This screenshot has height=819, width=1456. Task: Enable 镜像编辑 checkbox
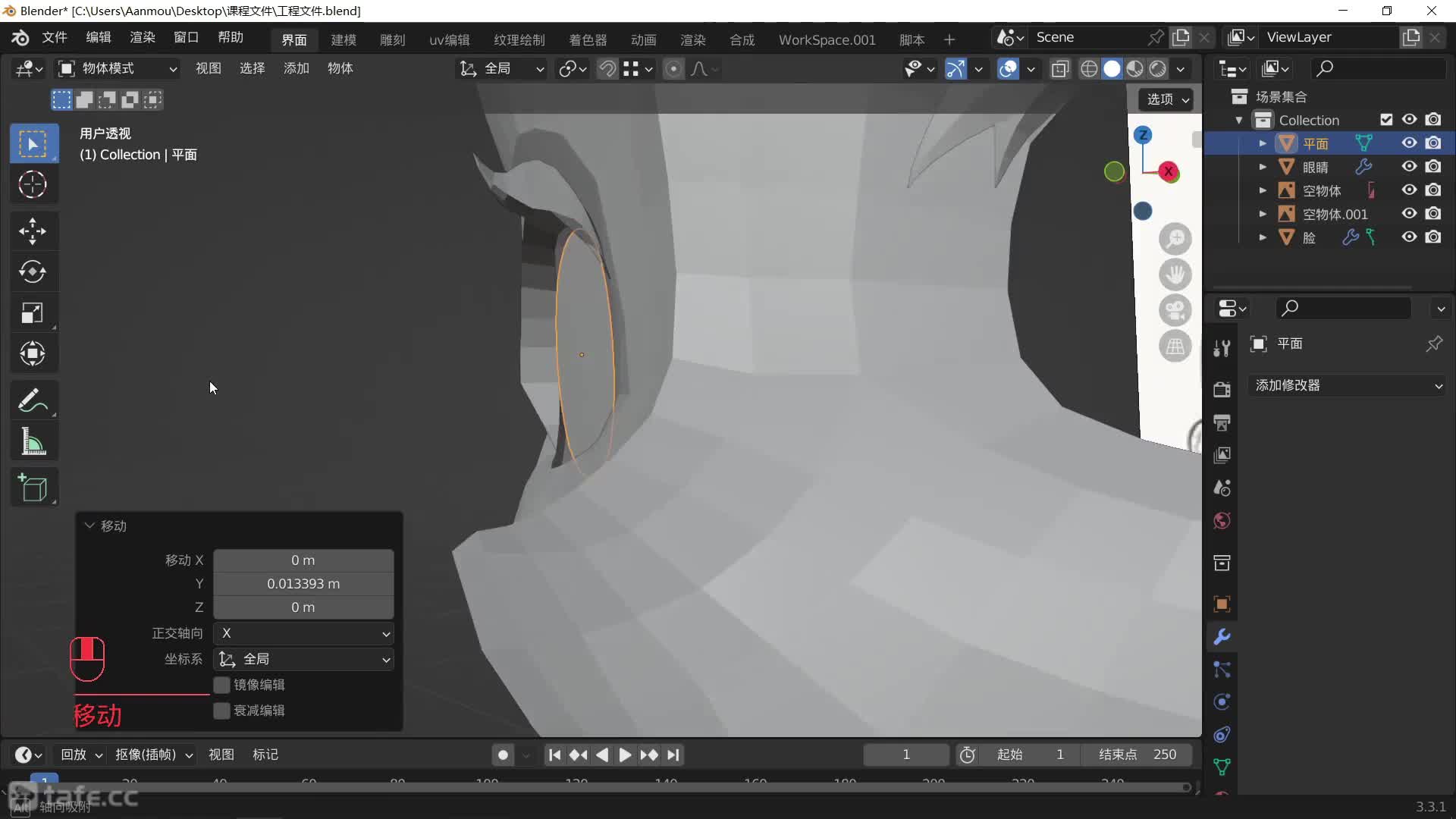click(221, 685)
